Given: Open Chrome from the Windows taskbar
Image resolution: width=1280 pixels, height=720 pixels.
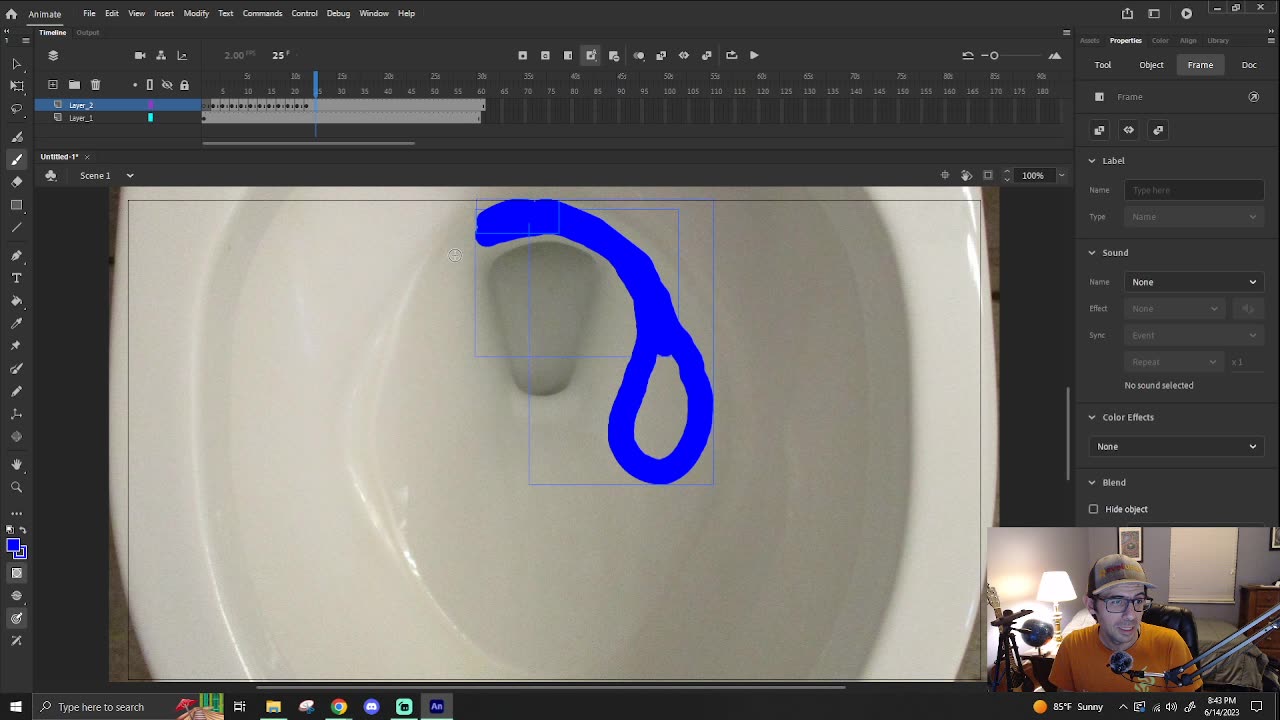Looking at the screenshot, I should (339, 707).
